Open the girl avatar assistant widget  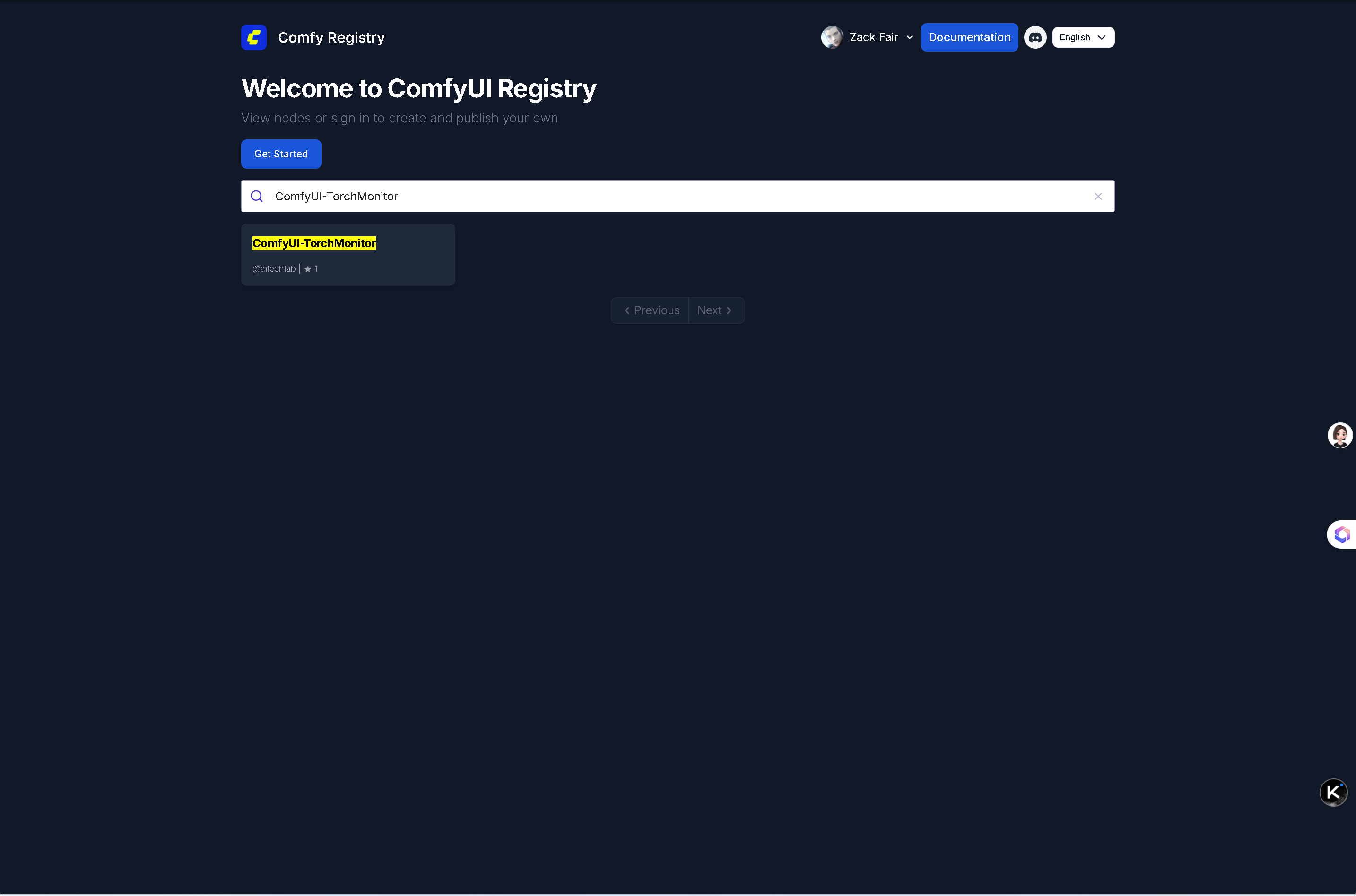click(x=1339, y=435)
